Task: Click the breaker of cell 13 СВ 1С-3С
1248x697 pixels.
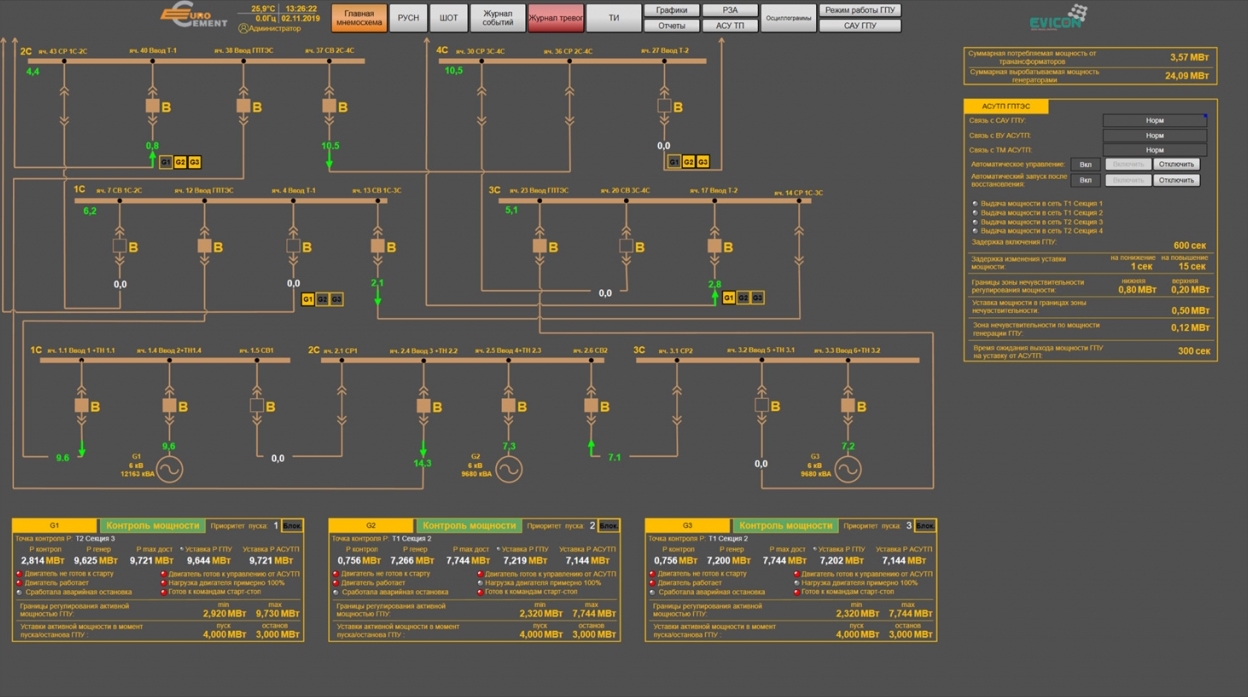Action: tap(377, 245)
